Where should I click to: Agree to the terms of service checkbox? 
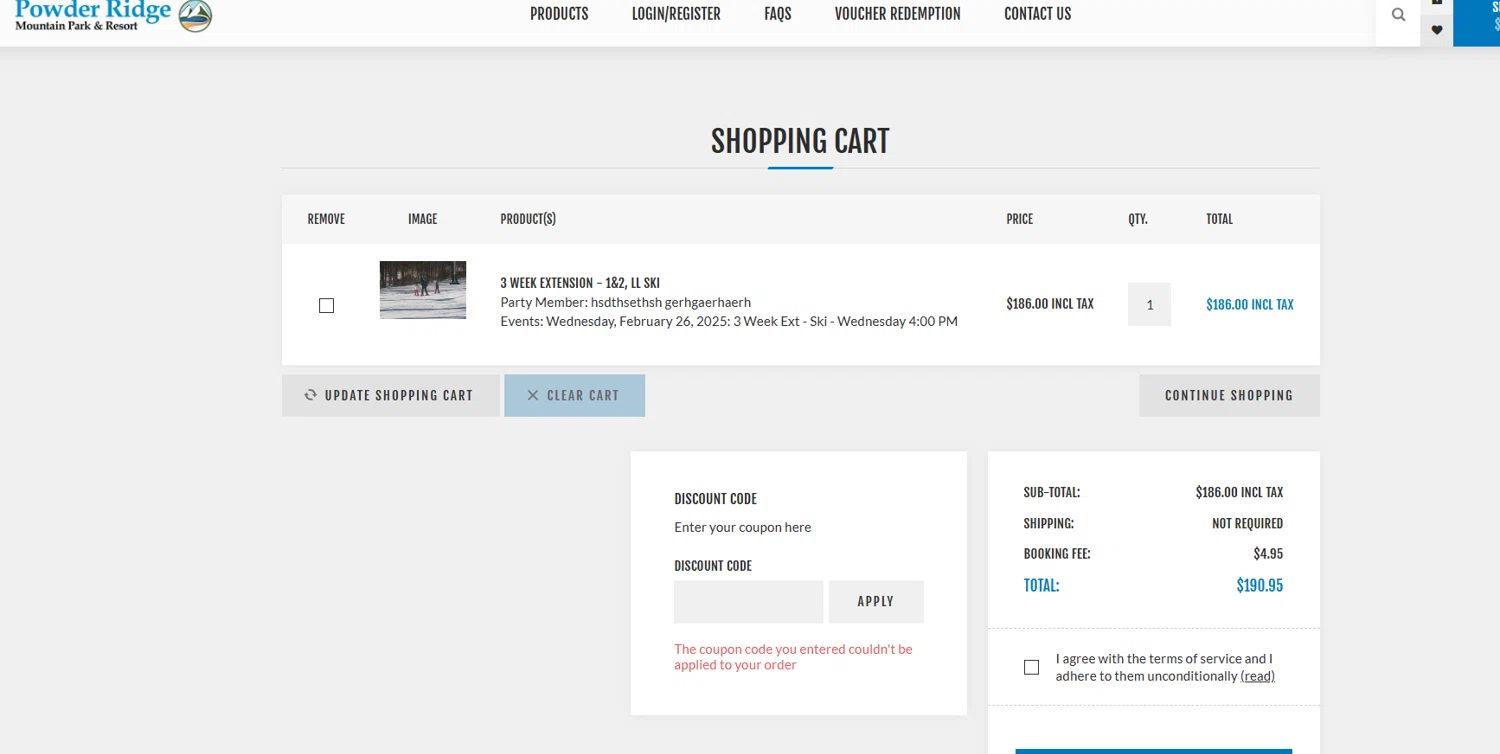tap(1031, 667)
